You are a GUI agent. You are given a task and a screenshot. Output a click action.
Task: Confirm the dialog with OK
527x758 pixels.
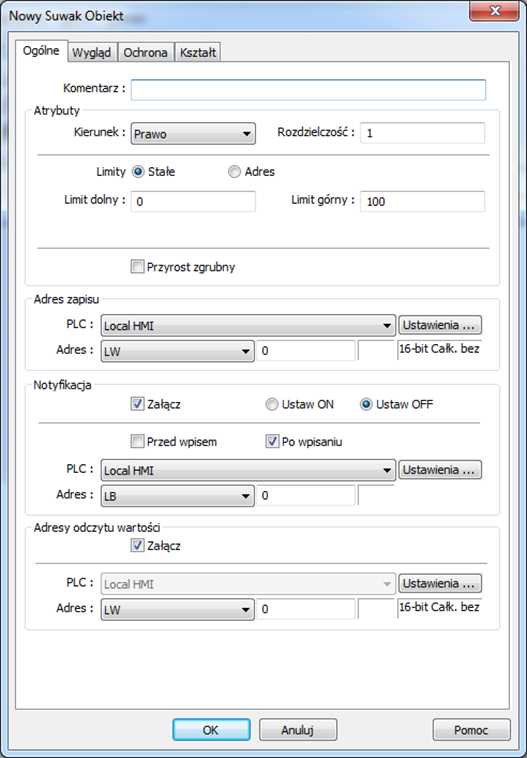pyautogui.click(x=211, y=730)
